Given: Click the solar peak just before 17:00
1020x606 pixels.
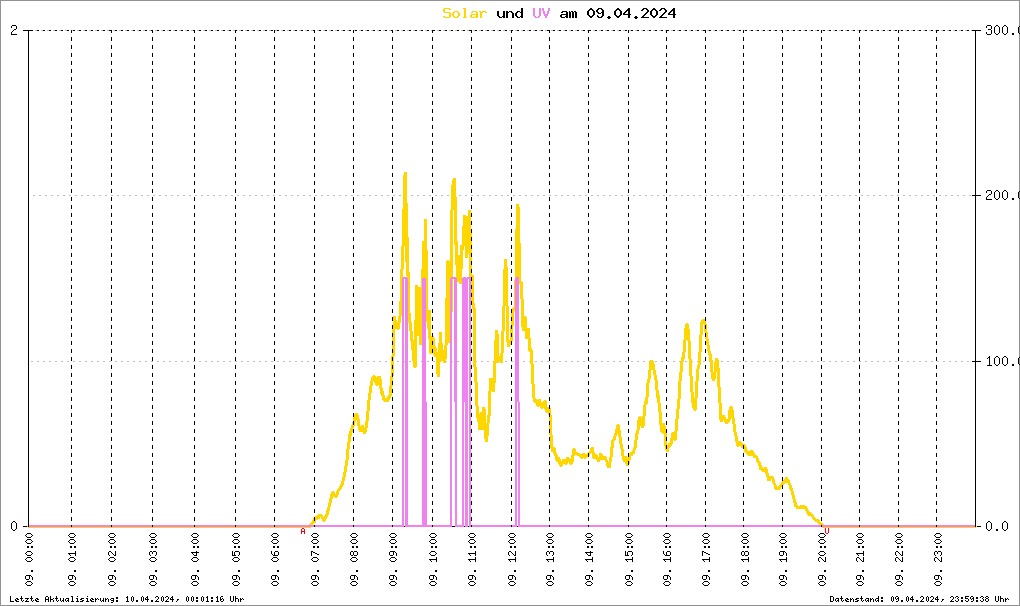Looking at the screenshot, I should tap(703, 321).
